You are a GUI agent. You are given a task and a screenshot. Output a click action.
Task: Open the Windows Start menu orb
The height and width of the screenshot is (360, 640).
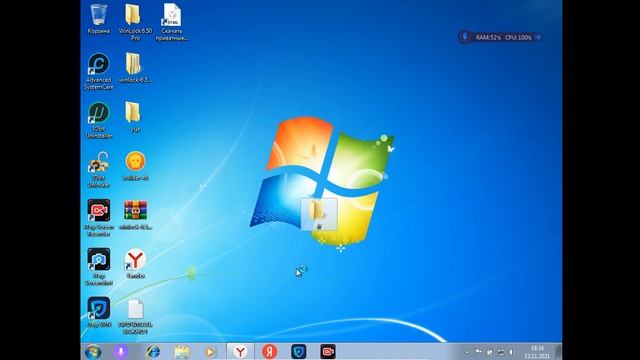click(93, 351)
